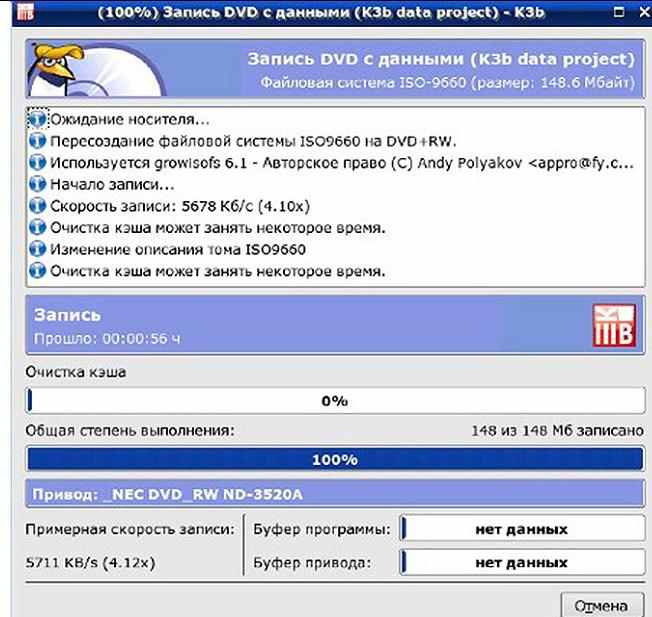Click the Буфер программы indicator bar
Image resolution: width=652 pixels, height=617 pixels.
[522, 529]
